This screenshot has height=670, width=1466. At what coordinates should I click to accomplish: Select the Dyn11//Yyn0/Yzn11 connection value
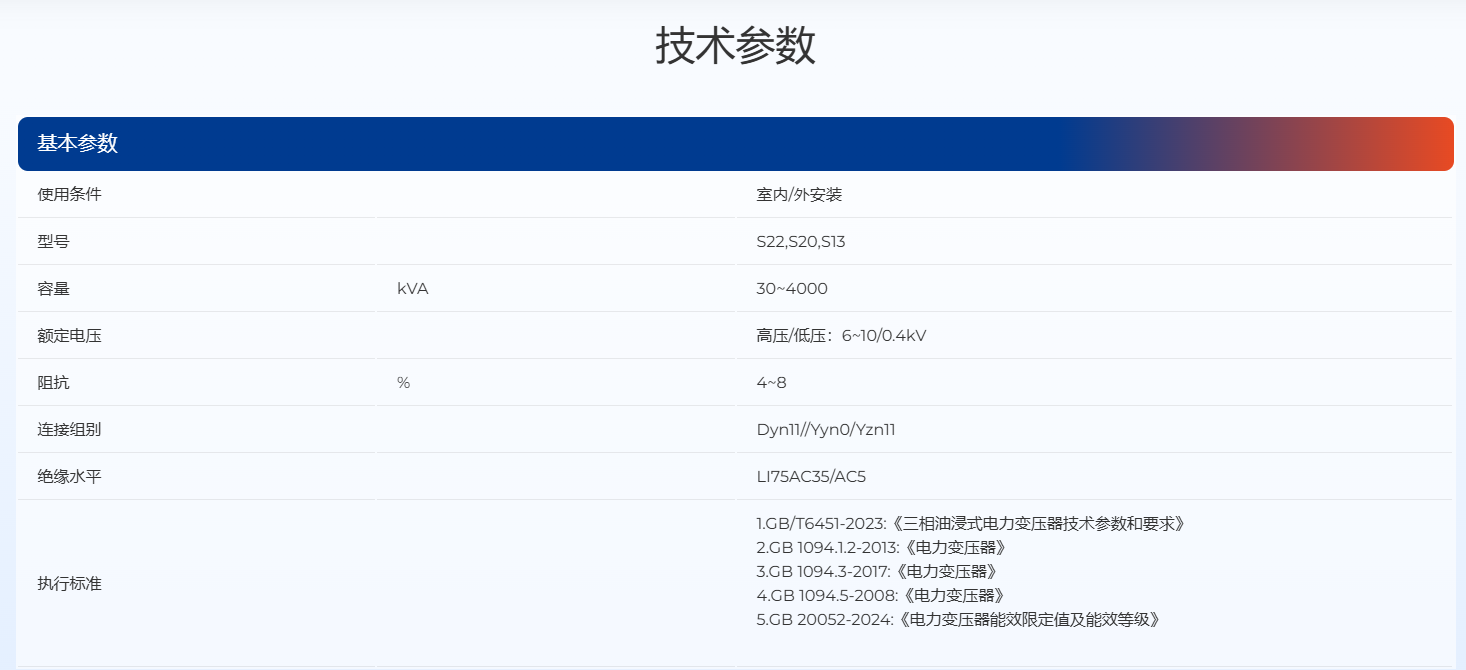(x=825, y=430)
